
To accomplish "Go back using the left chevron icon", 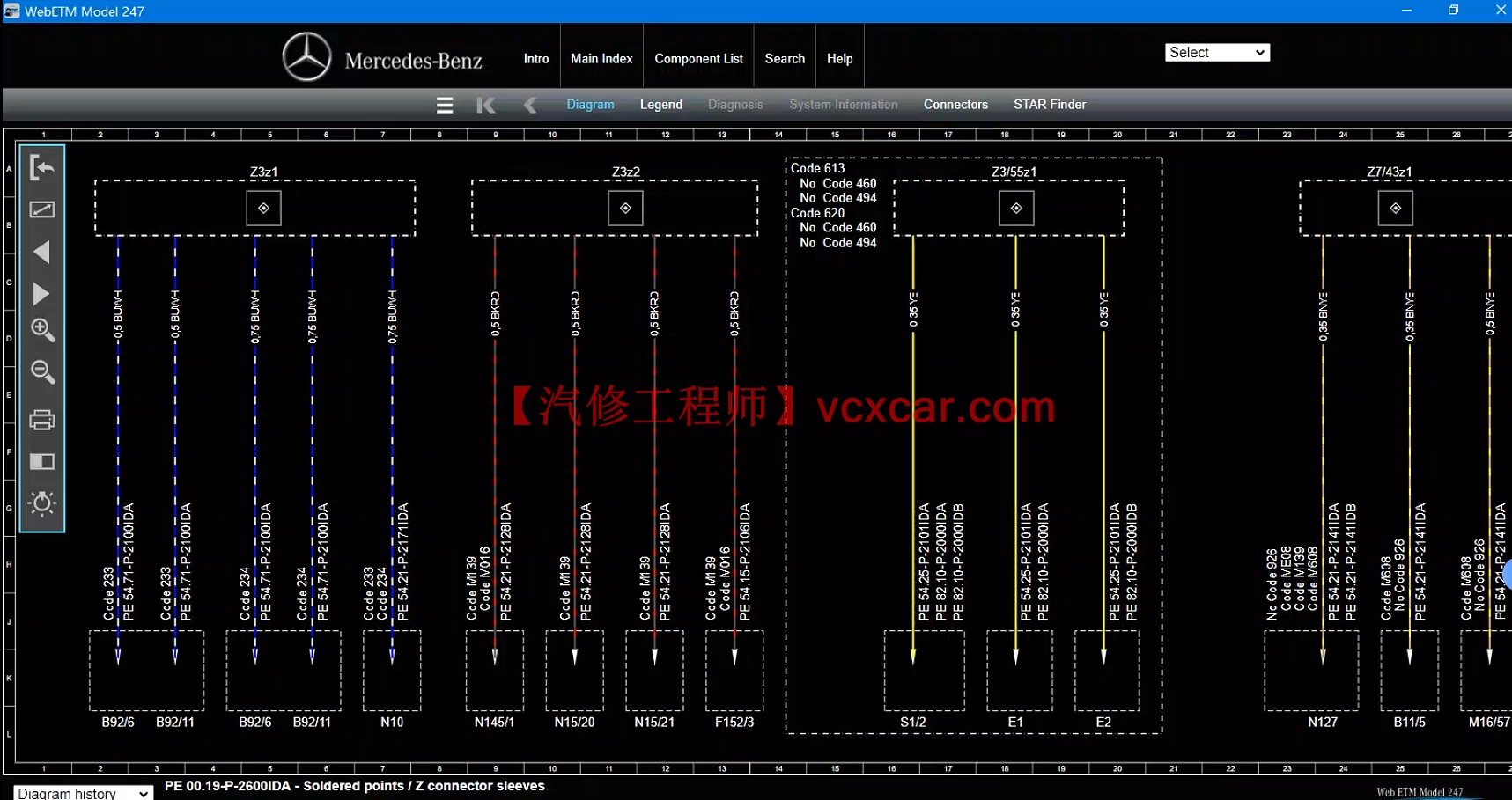I will (x=530, y=105).
